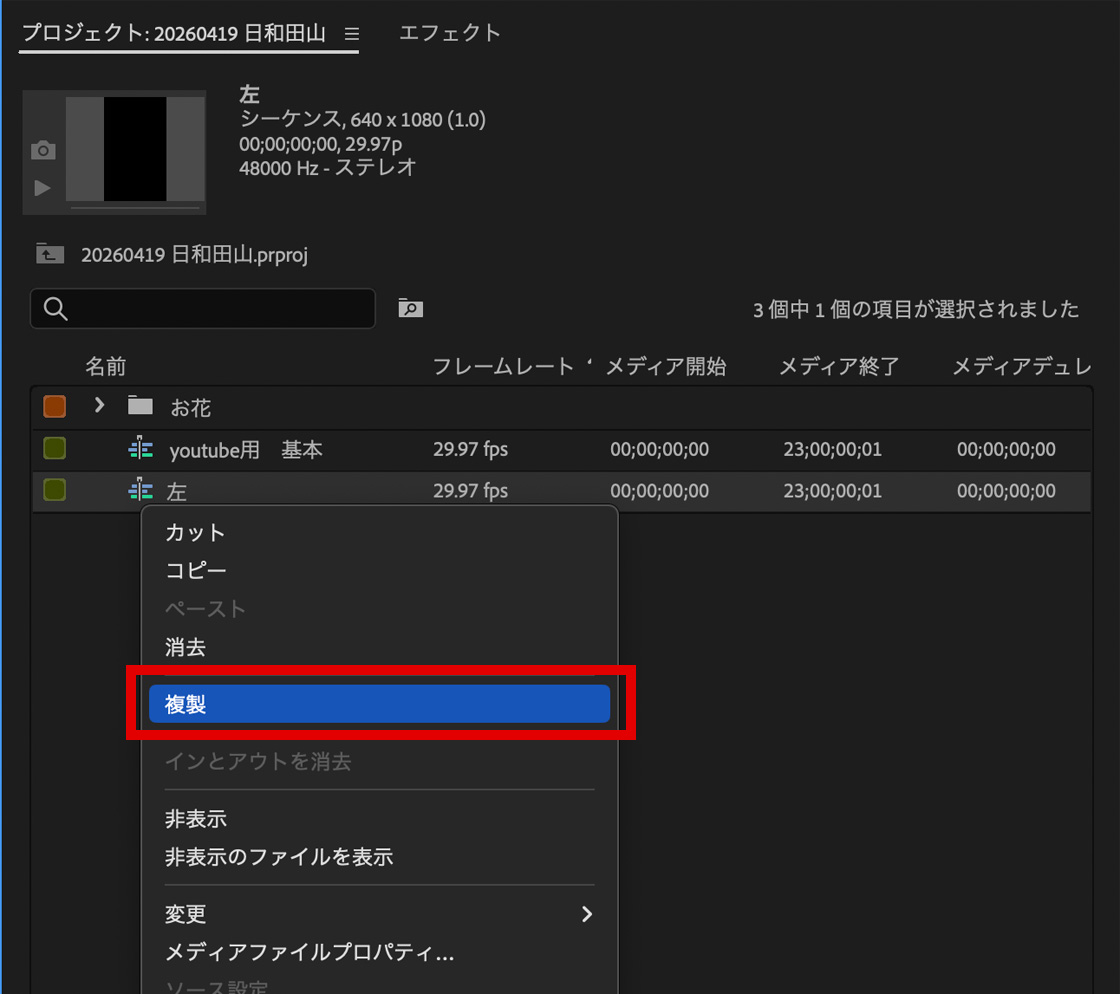This screenshot has width=1120, height=994.
Task: Click media duration 00;00;00;00 of 左 row
Action: pyautogui.click(x=1006, y=491)
